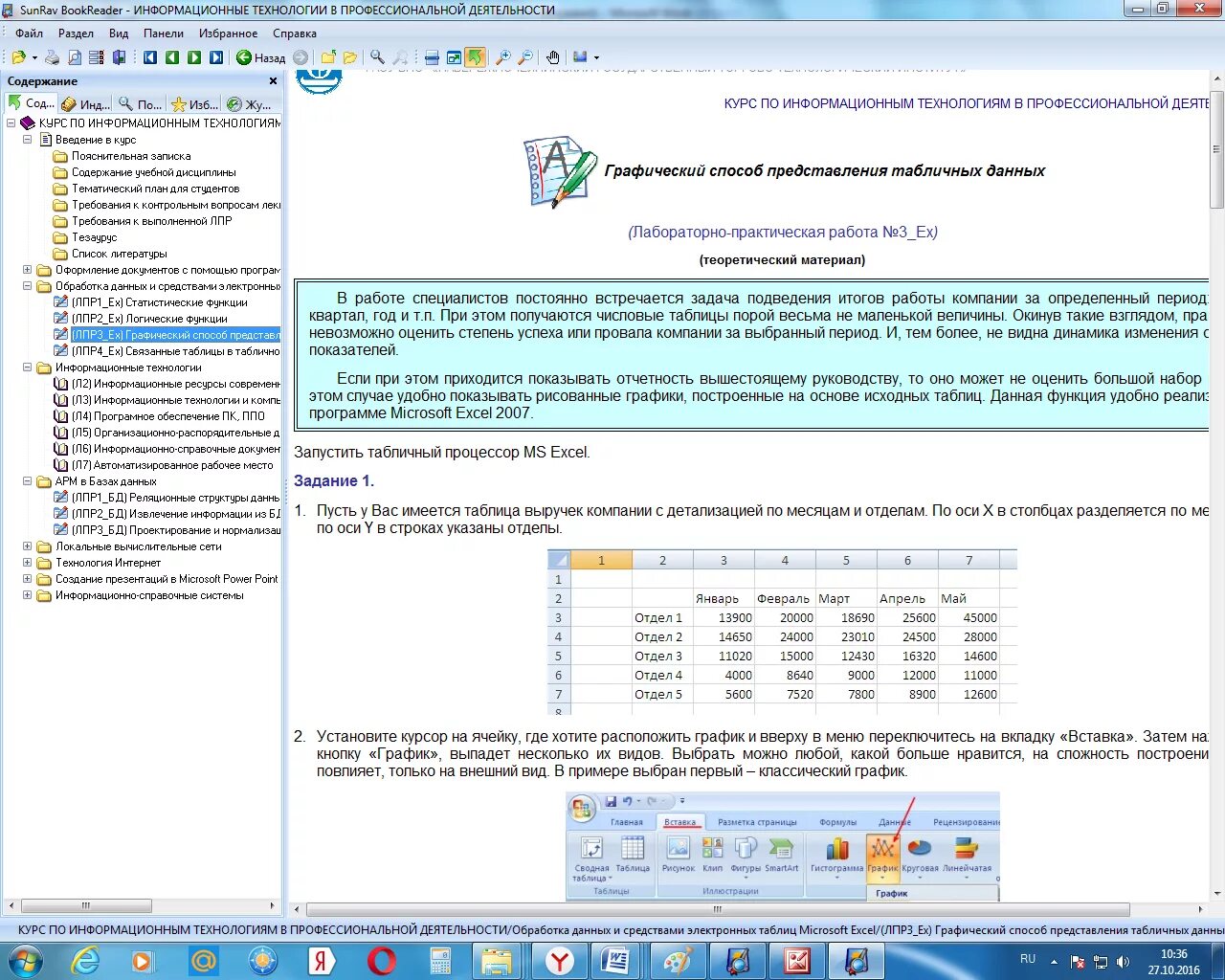Open the Файл menu
The image size is (1225, 980).
pyautogui.click(x=29, y=33)
